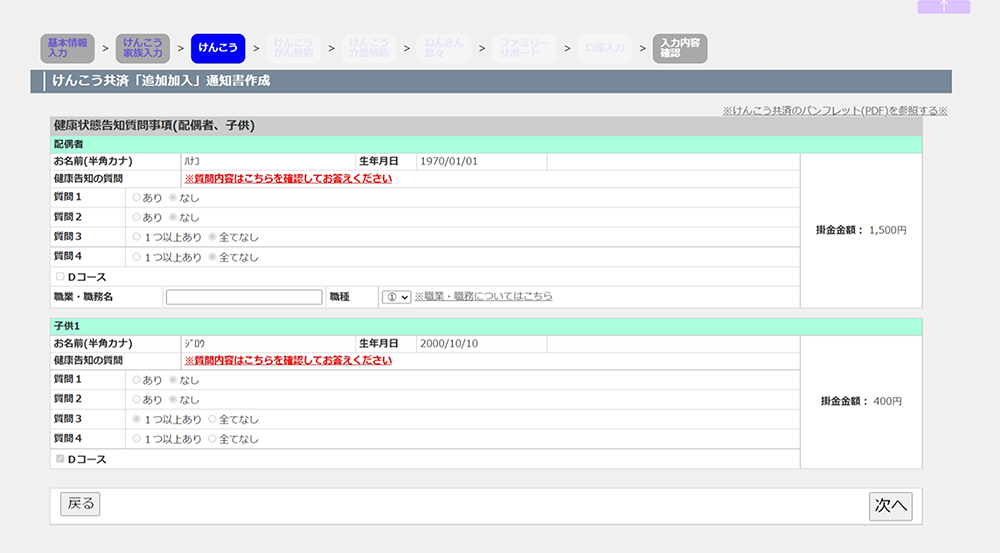The height and width of the screenshot is (553, 1000).
Task: Select なし for child 質問1
Action: pyautogui.click(x=173, y=380)
